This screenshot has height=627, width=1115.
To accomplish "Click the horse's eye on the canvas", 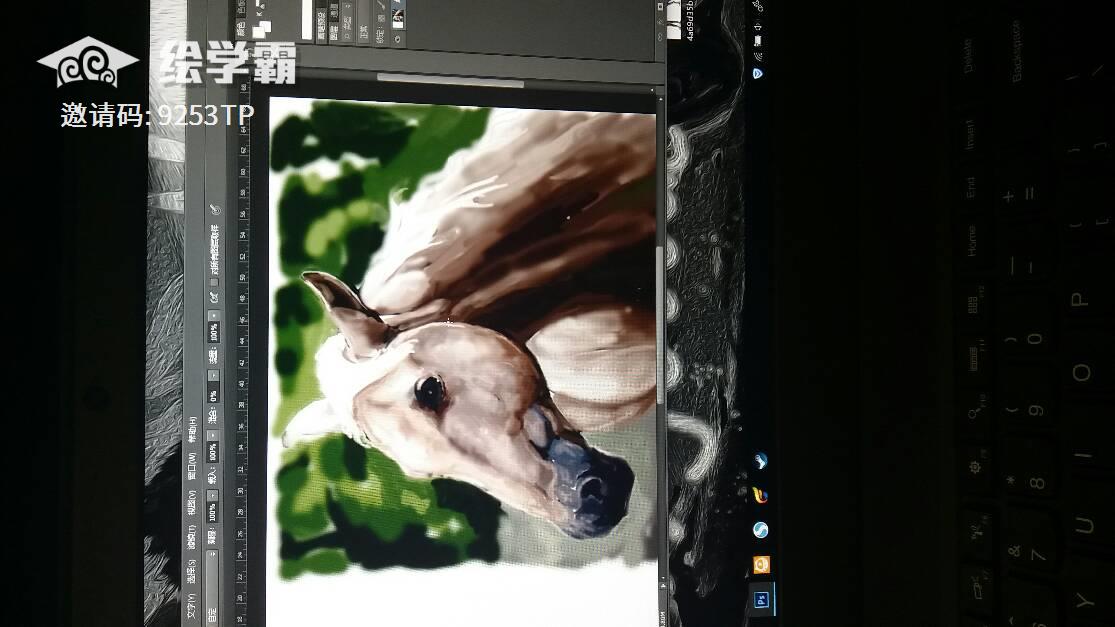I will click(430, 393).
